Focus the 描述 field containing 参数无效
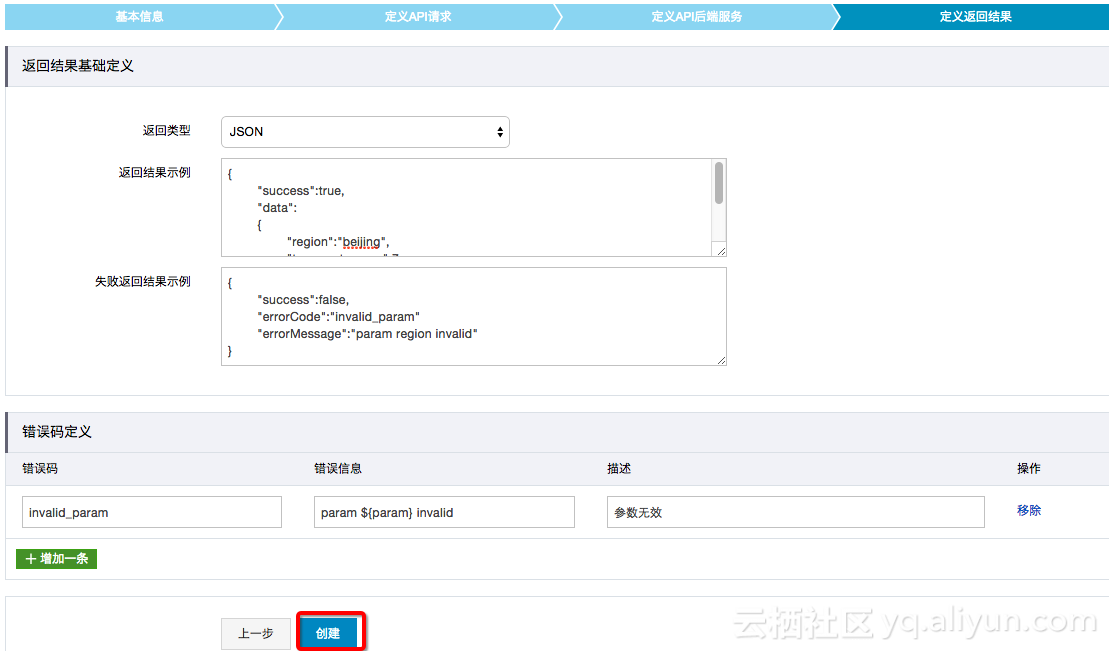The image size is (1109, 651). tap(796, 512)
